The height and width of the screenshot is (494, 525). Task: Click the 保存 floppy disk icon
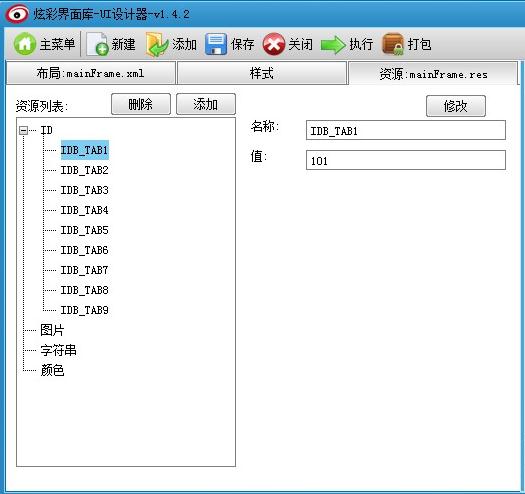tap(216, 44)
